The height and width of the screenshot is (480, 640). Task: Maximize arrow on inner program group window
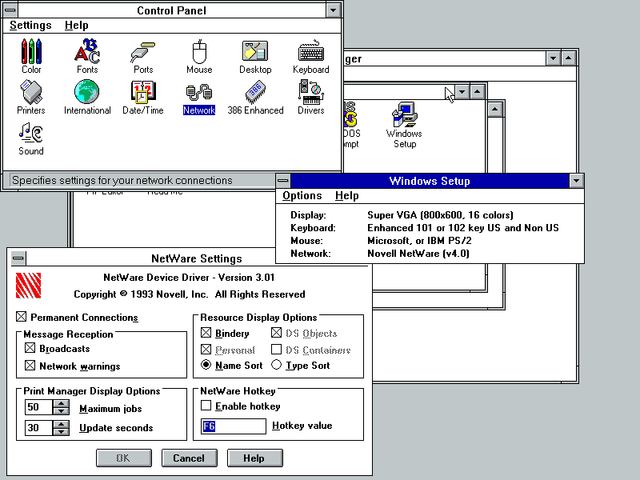(477, 92)
